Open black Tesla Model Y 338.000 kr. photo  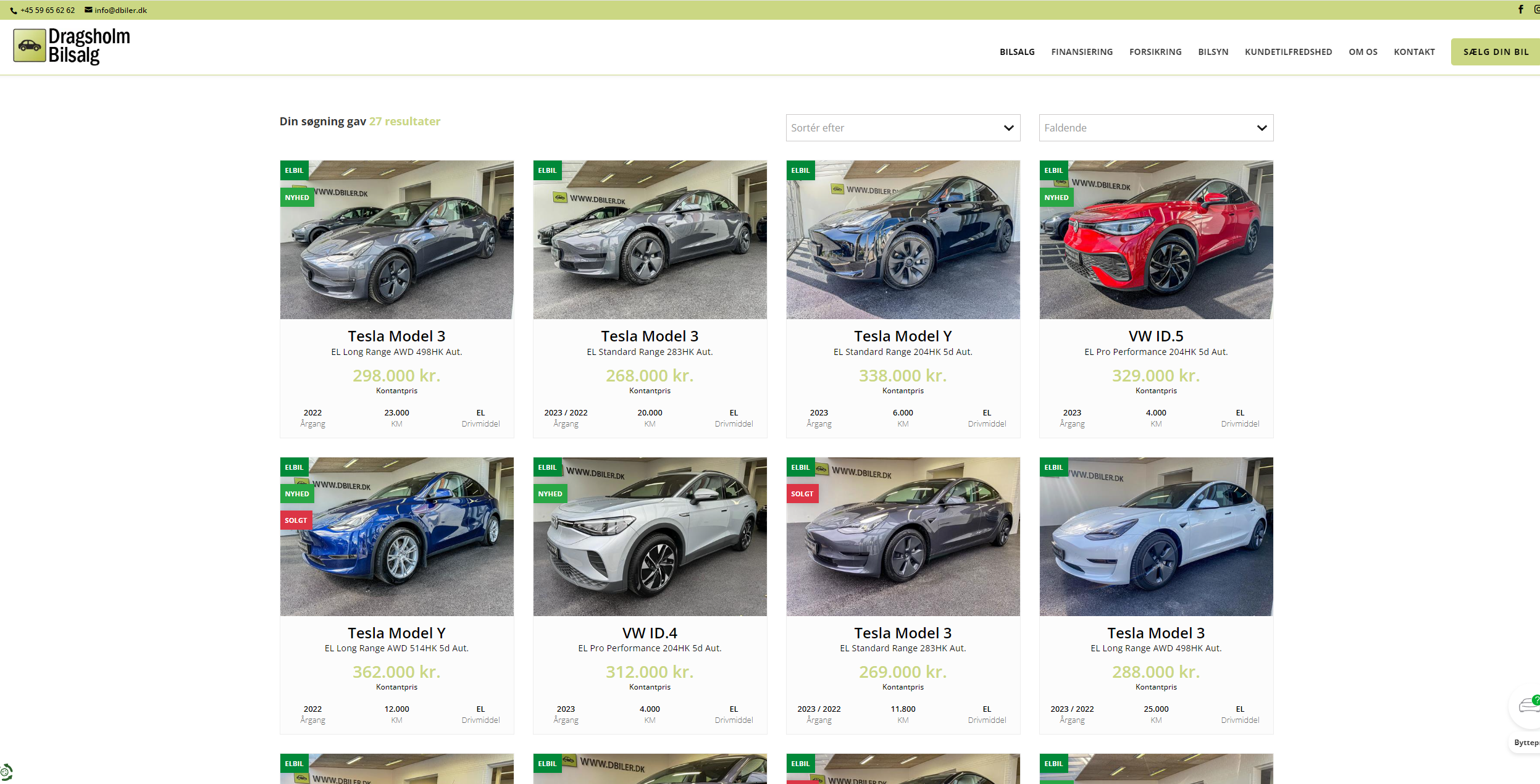pos(903,240)
